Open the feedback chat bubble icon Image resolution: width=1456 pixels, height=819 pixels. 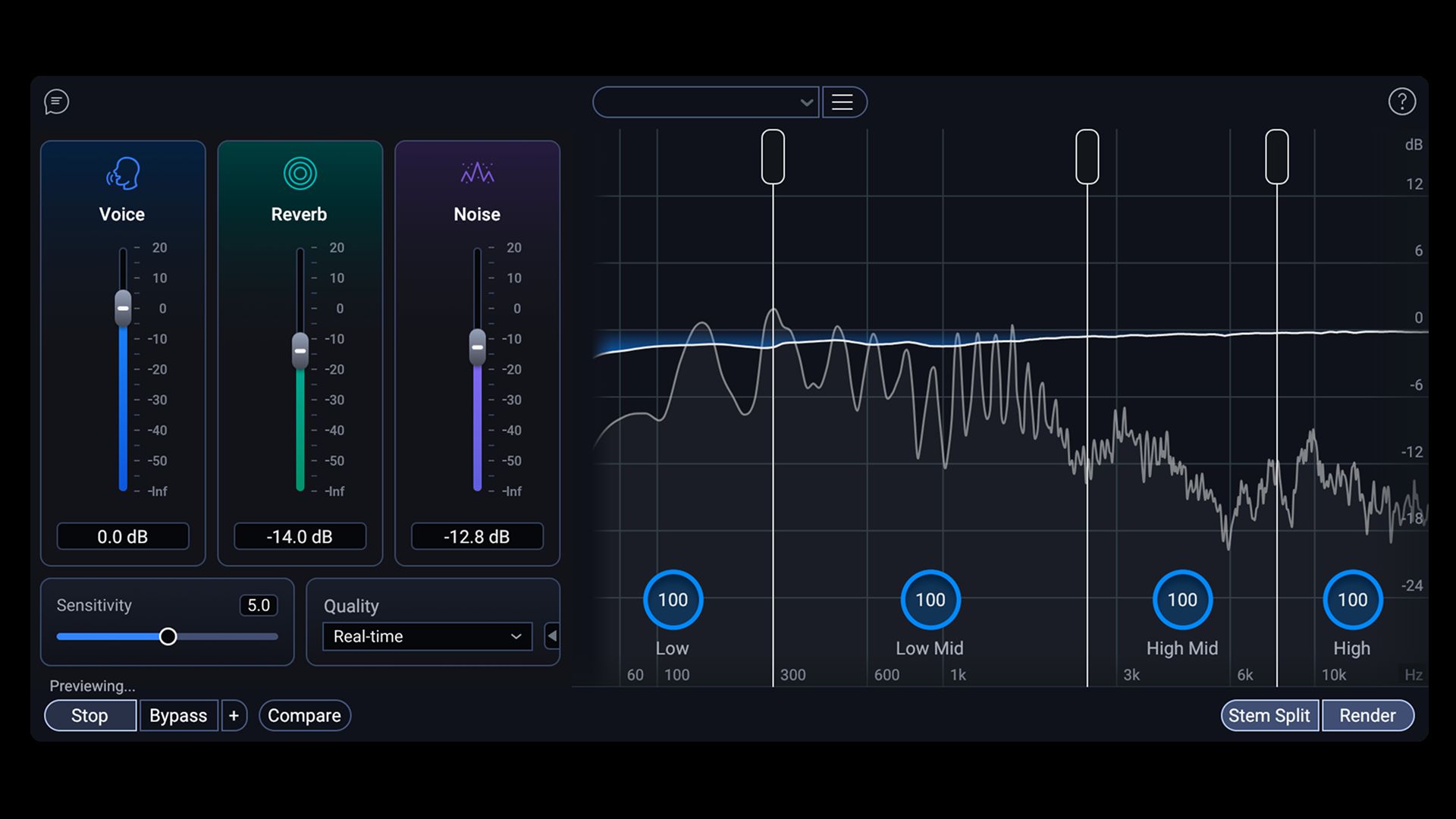(x=56, y=102)
